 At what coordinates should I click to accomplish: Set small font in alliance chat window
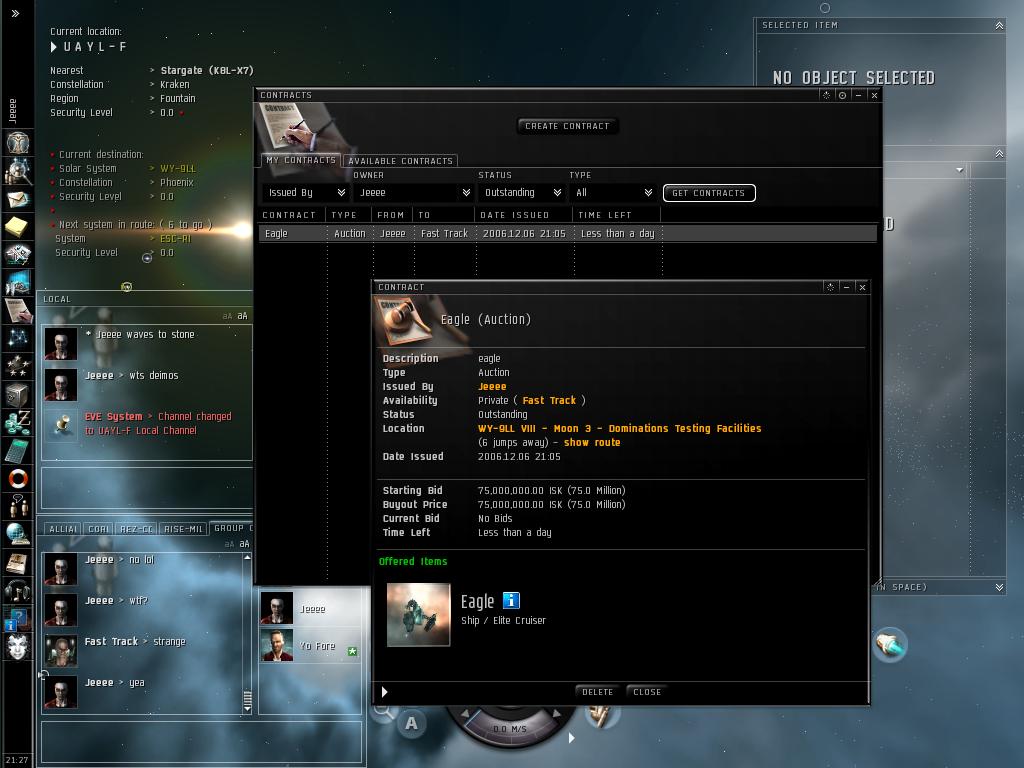tap(229, 544)
